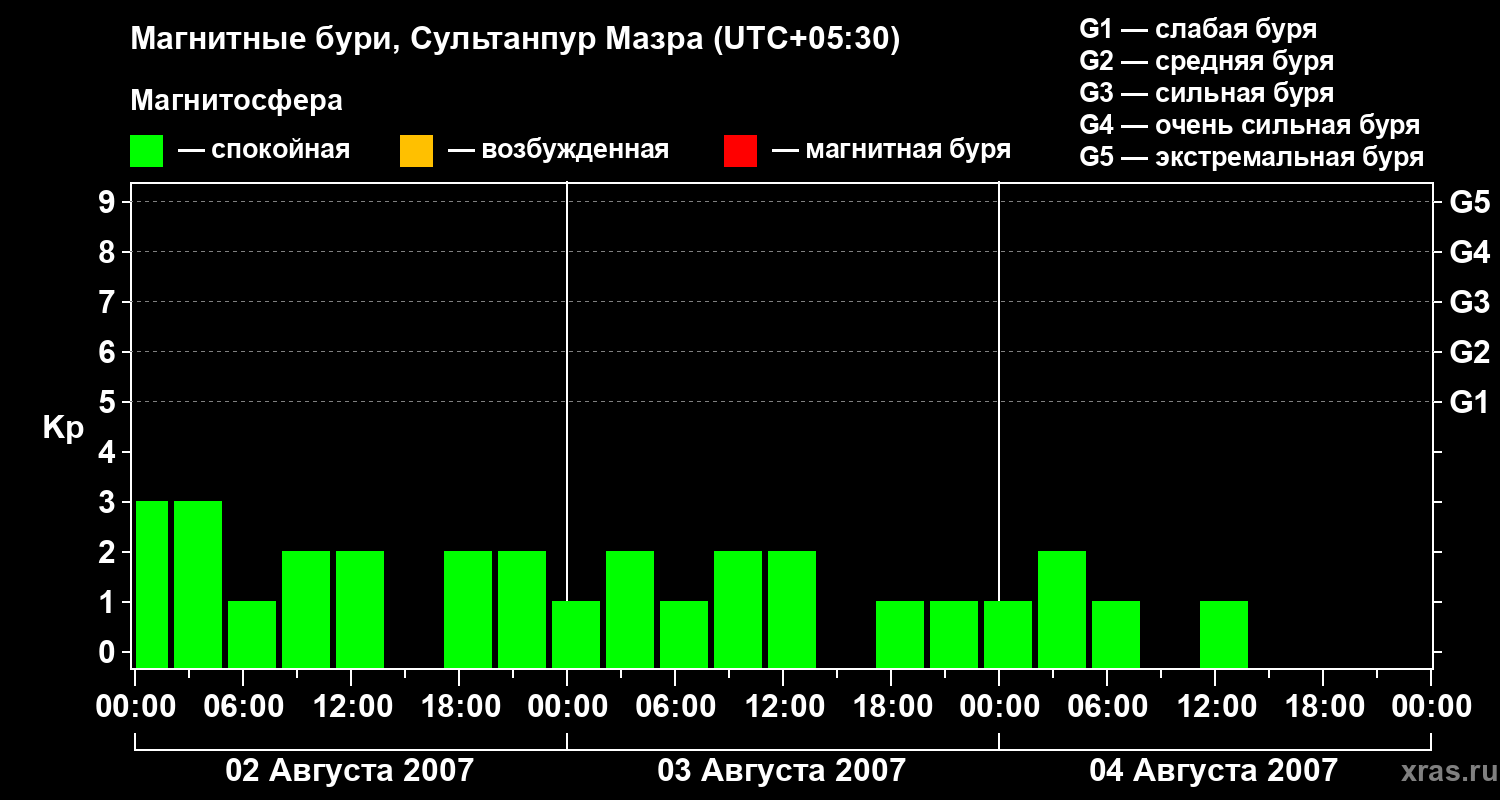
Task: Click the '04 Августа 2007' date label
Action: click(1213, 770)
